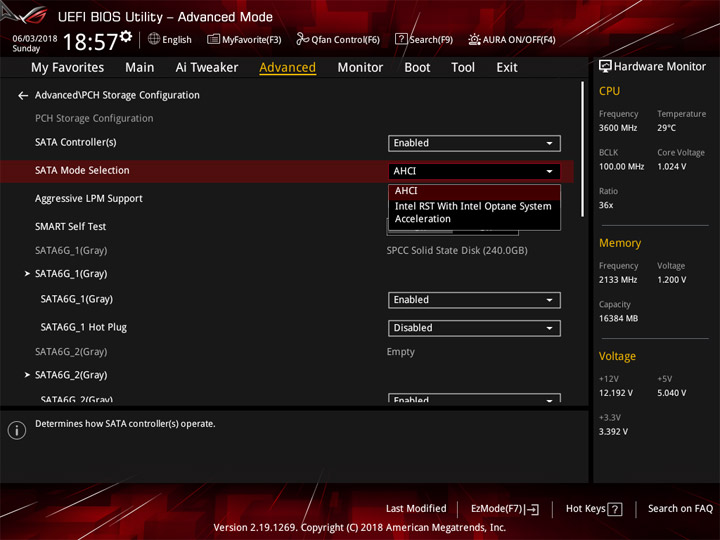The height and width of the screenshot is (540, 720).
Task: Switch to the Monitor tab
Action: pyautogui.click(x=360, y=68)
